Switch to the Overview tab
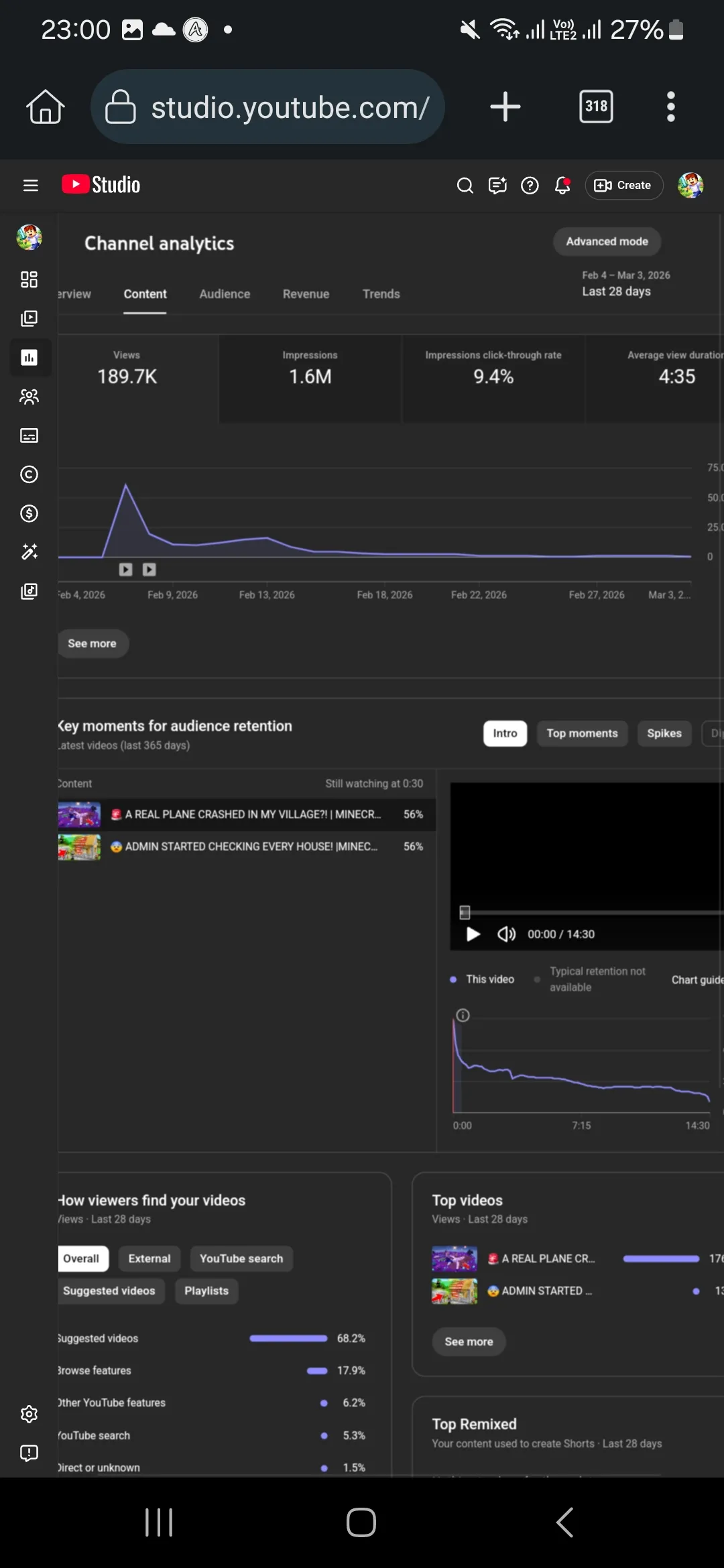The image size is (724, 1568). click(74, 294)
